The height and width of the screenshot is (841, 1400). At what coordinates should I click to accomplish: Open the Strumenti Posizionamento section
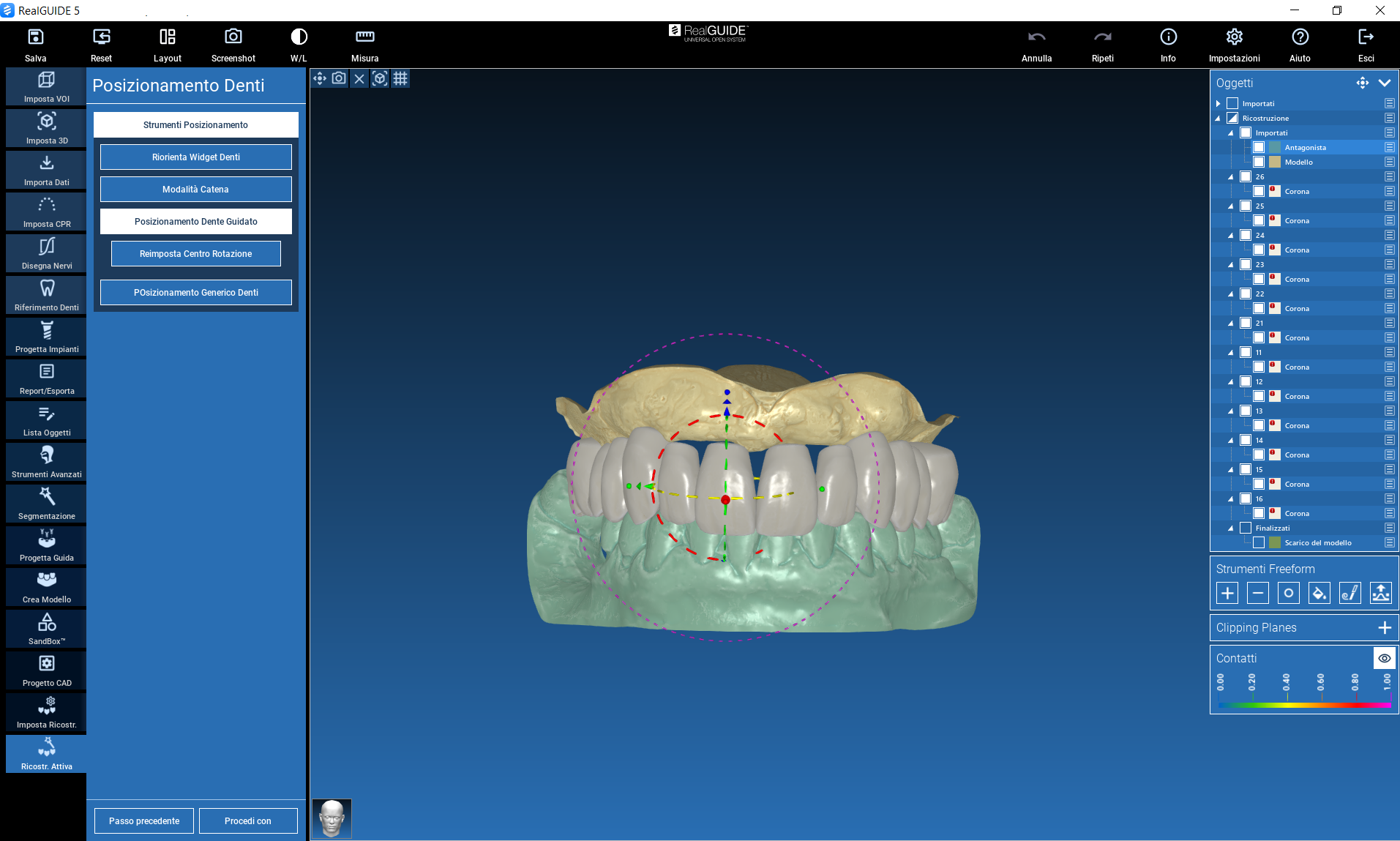195,125
